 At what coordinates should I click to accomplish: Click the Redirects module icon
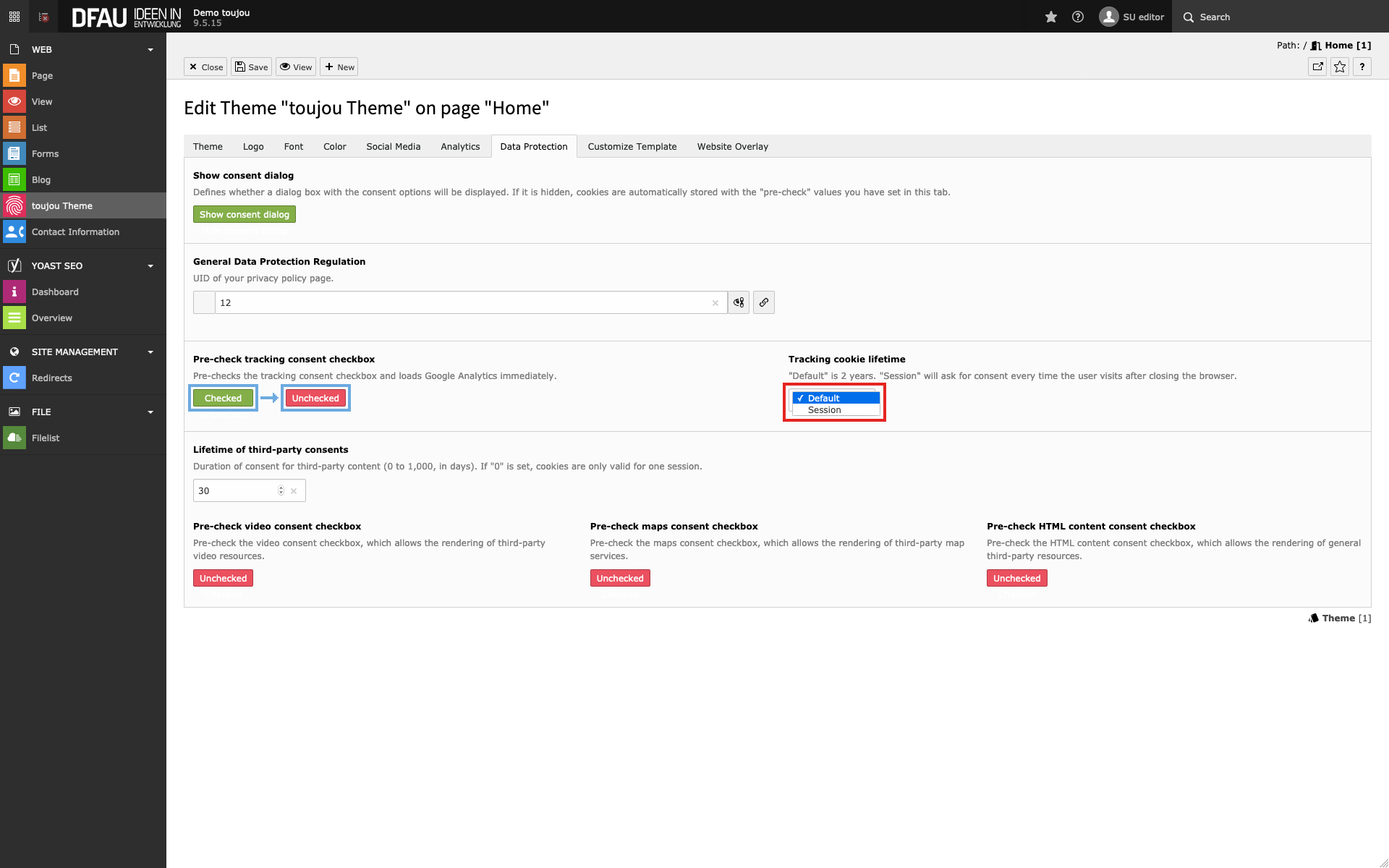[14, 378]
